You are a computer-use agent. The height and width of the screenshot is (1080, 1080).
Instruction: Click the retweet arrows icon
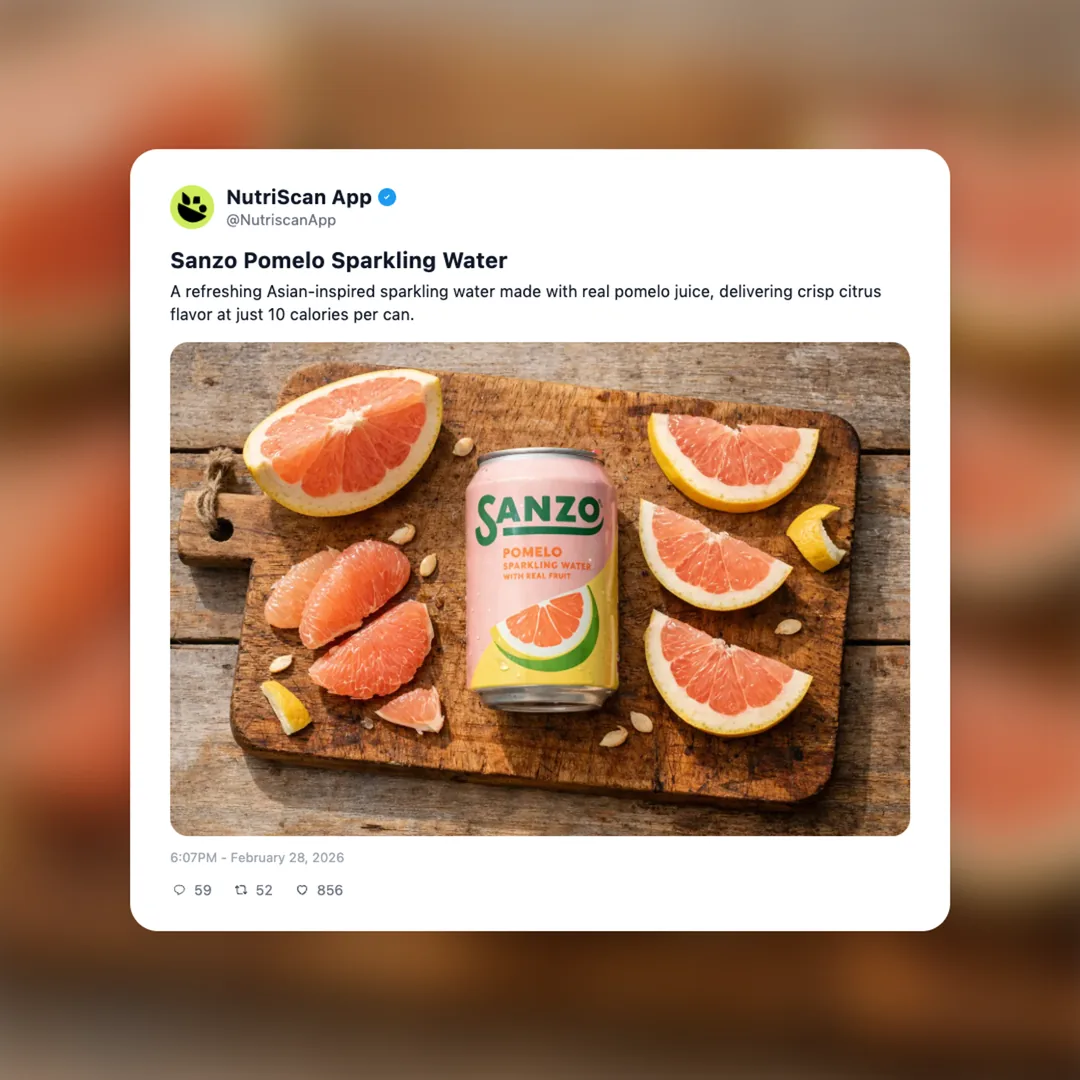[x=240, y=890]
